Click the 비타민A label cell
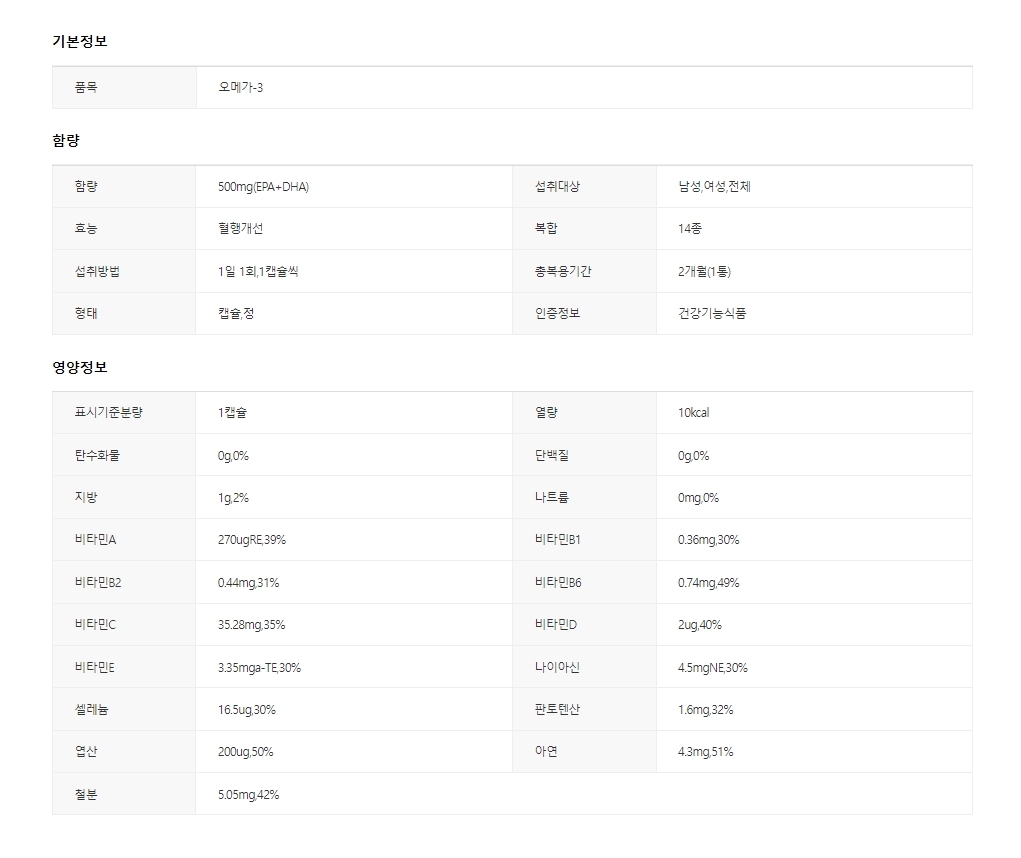Image resolution: width=1021 pixels, height=858 pixels. tap(96, 540)
